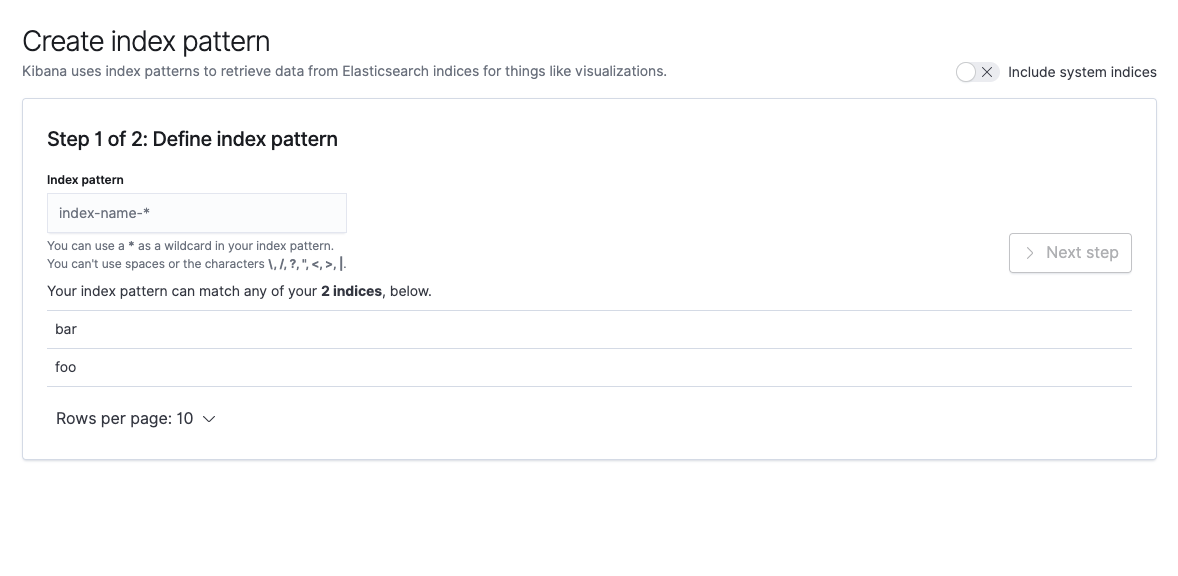This screenshot has width=1178, height=576.
Task: Click the X icon inside the switch
Action: pyautogui.click(x=987, y=72)
